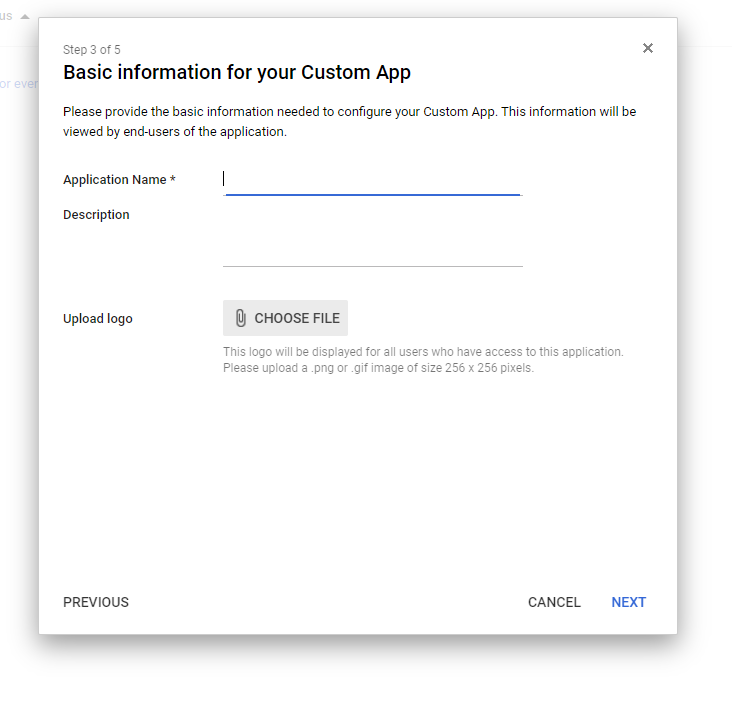This screenshot has height=713, width=732.
Task: Click the Upload logo label
Action: [98, 319]
